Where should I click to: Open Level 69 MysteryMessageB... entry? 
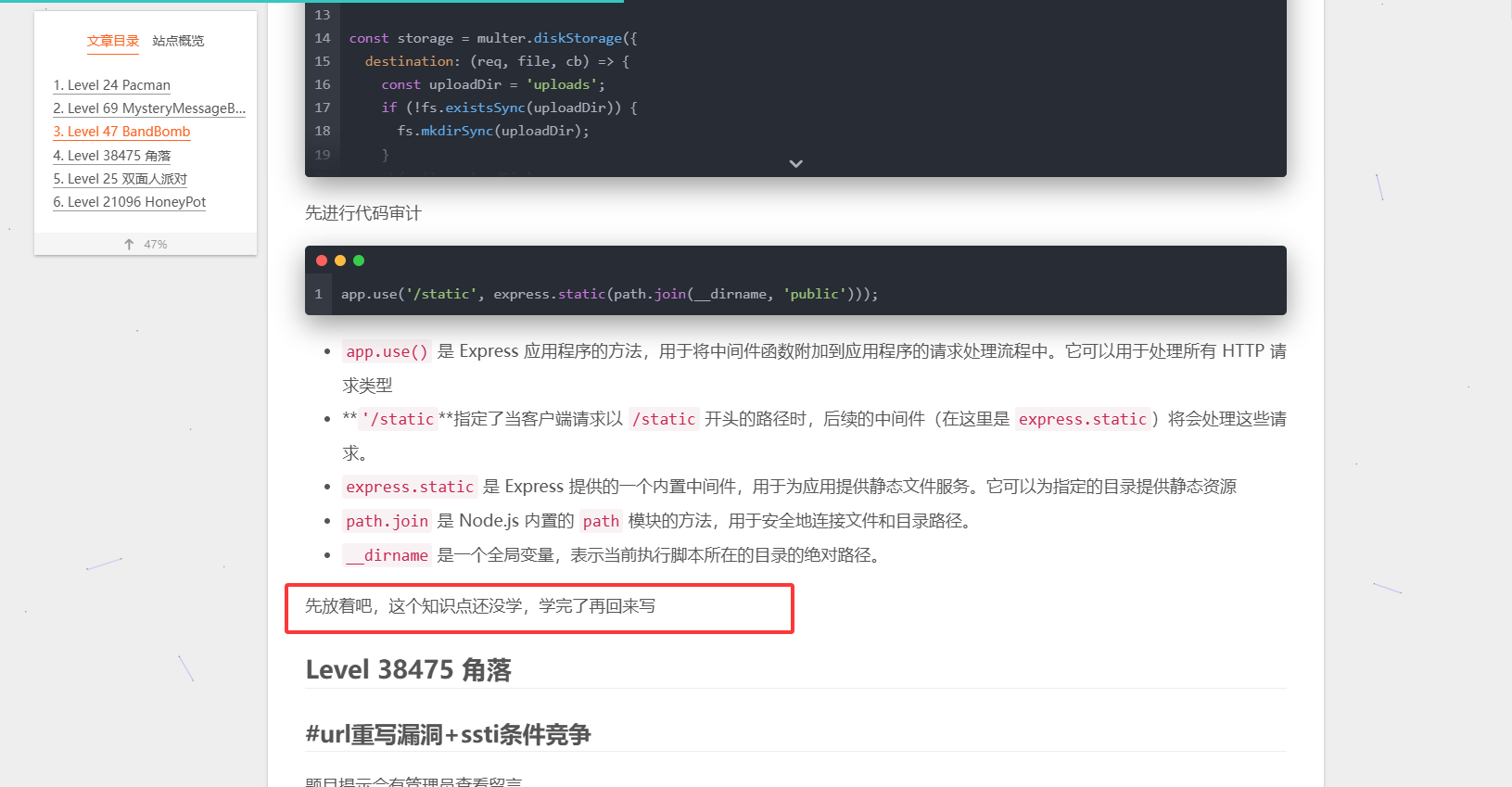pyautogui.click(x=148, y=108)
